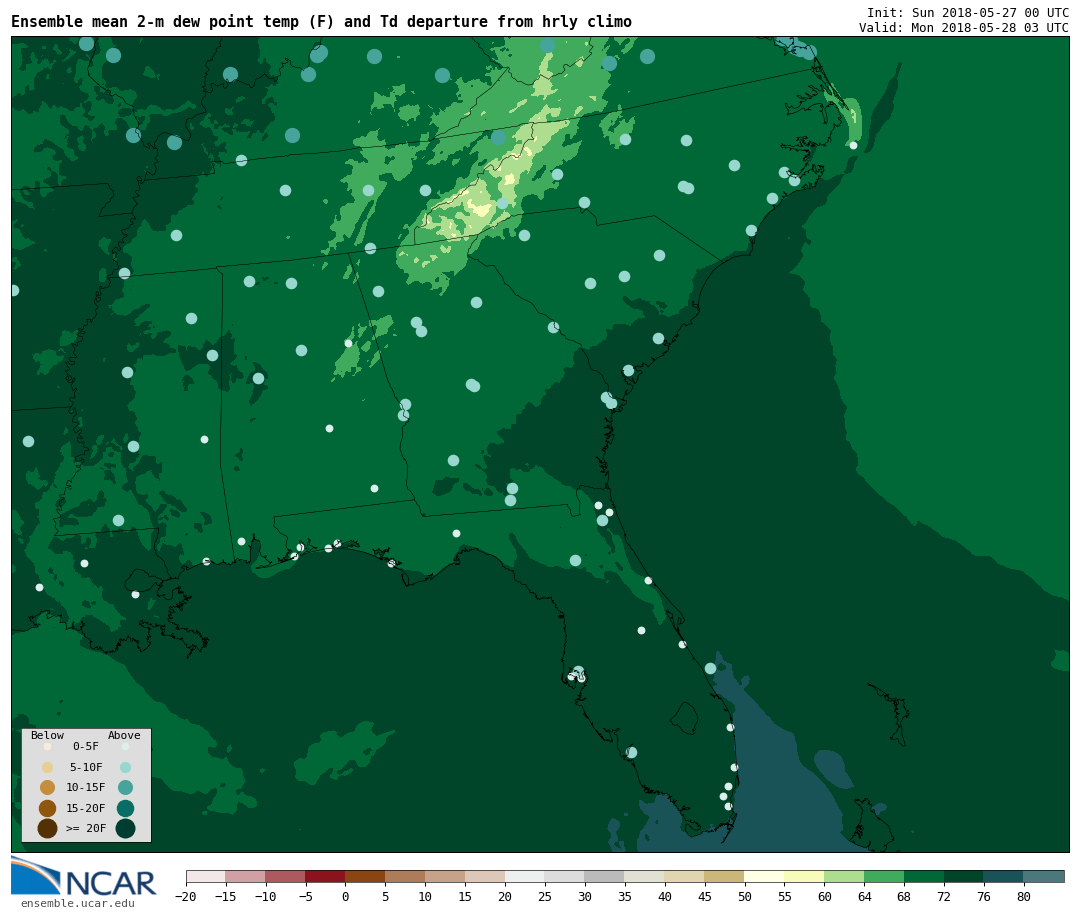Click the 'Below' legend column header

coord(48,735)
